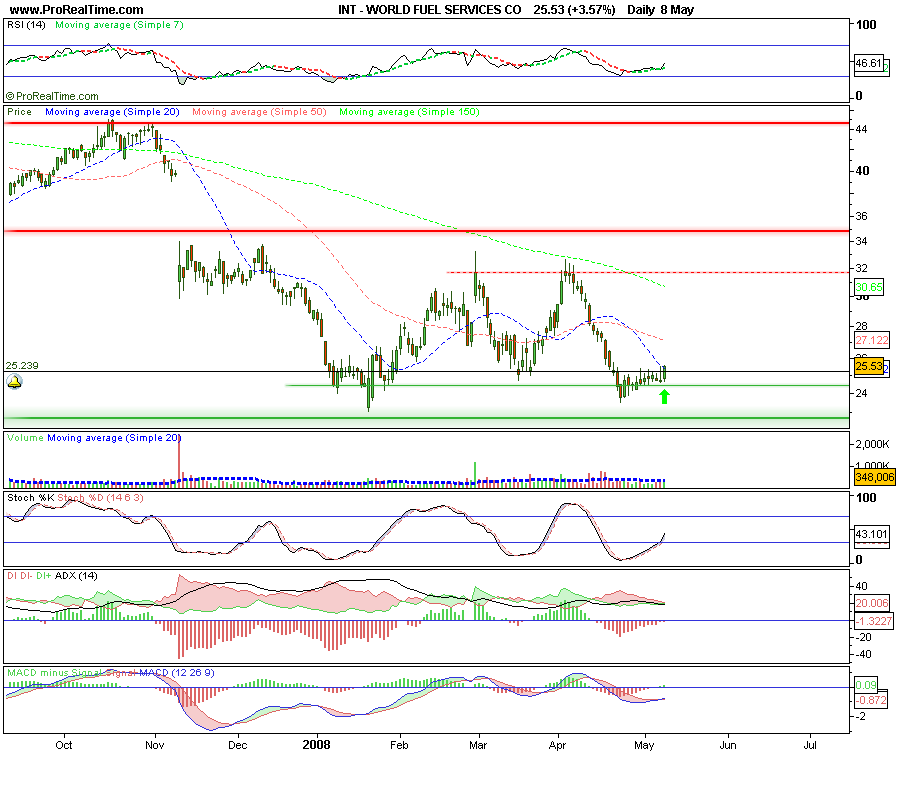Click the 40 tick on price scale
The width and height of the screenshot is (900, 800).
[x=862, y=170]
